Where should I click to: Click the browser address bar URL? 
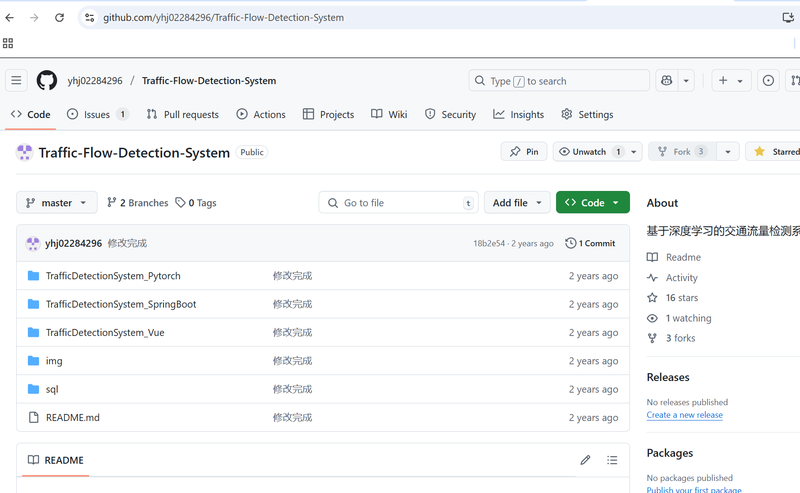(223, 18)
